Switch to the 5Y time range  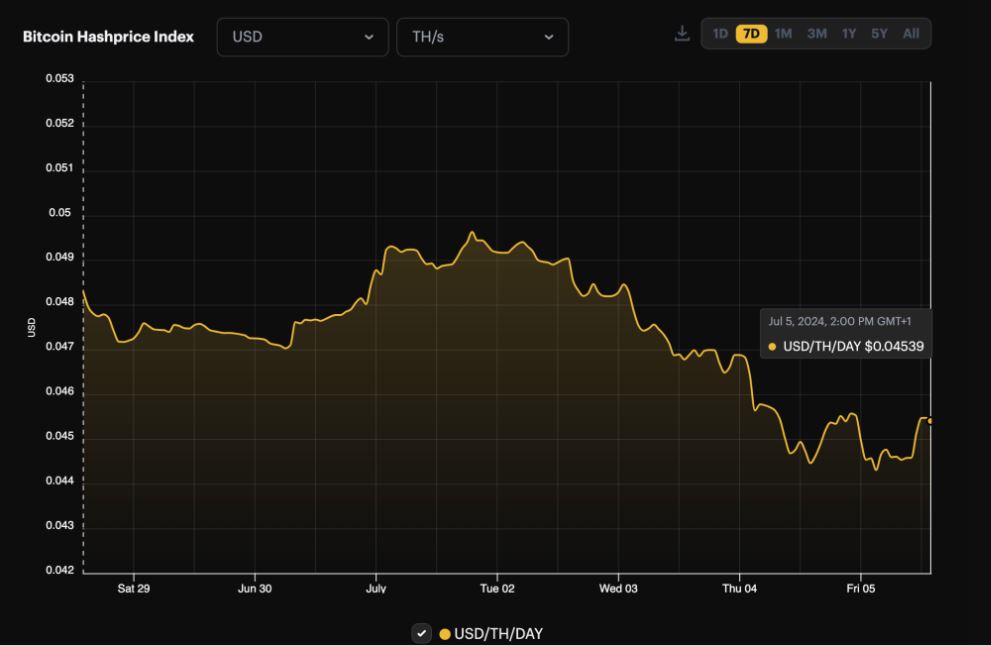pos(880,34)
